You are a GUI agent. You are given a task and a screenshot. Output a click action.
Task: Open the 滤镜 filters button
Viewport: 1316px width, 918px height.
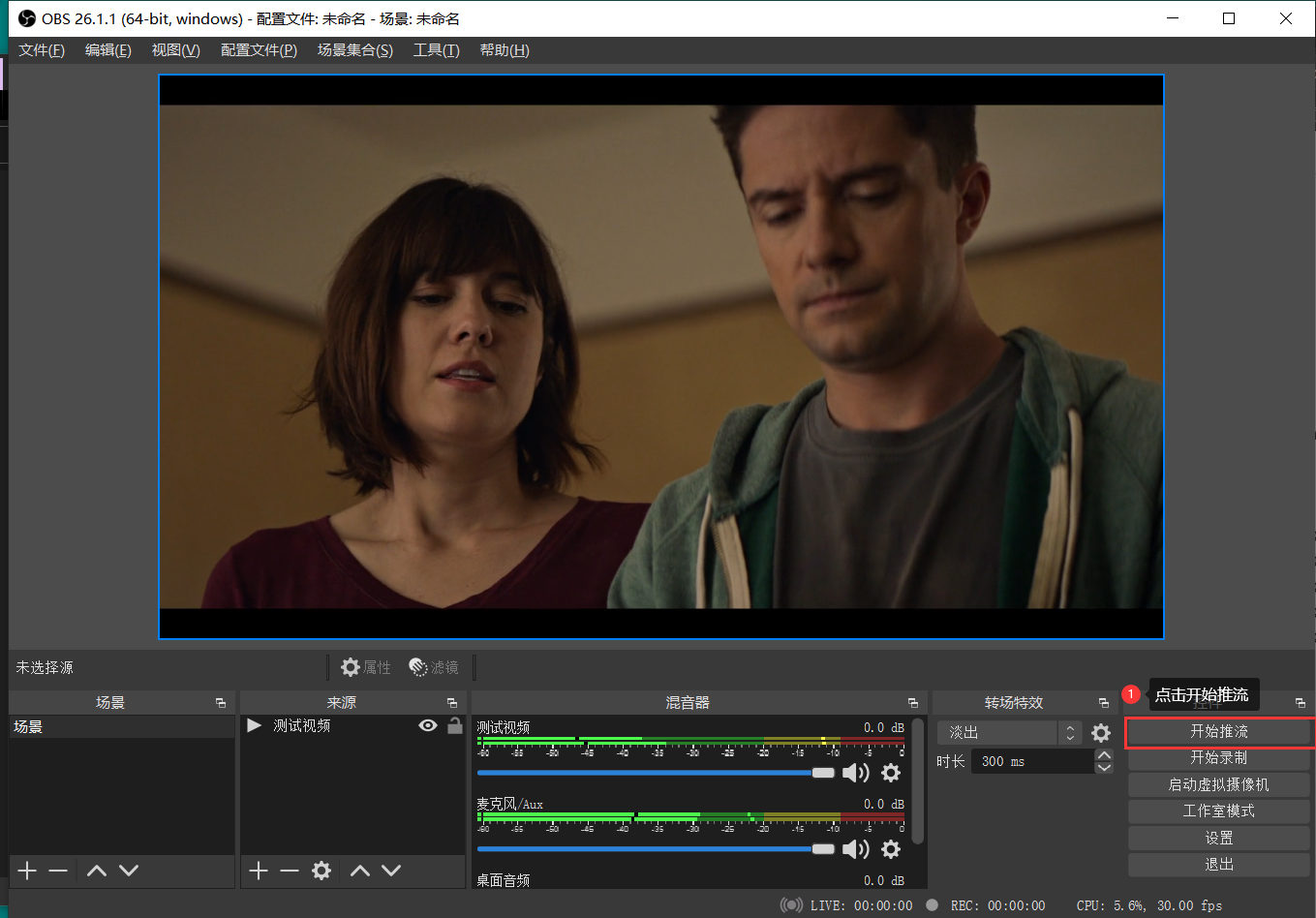(434, 667)
